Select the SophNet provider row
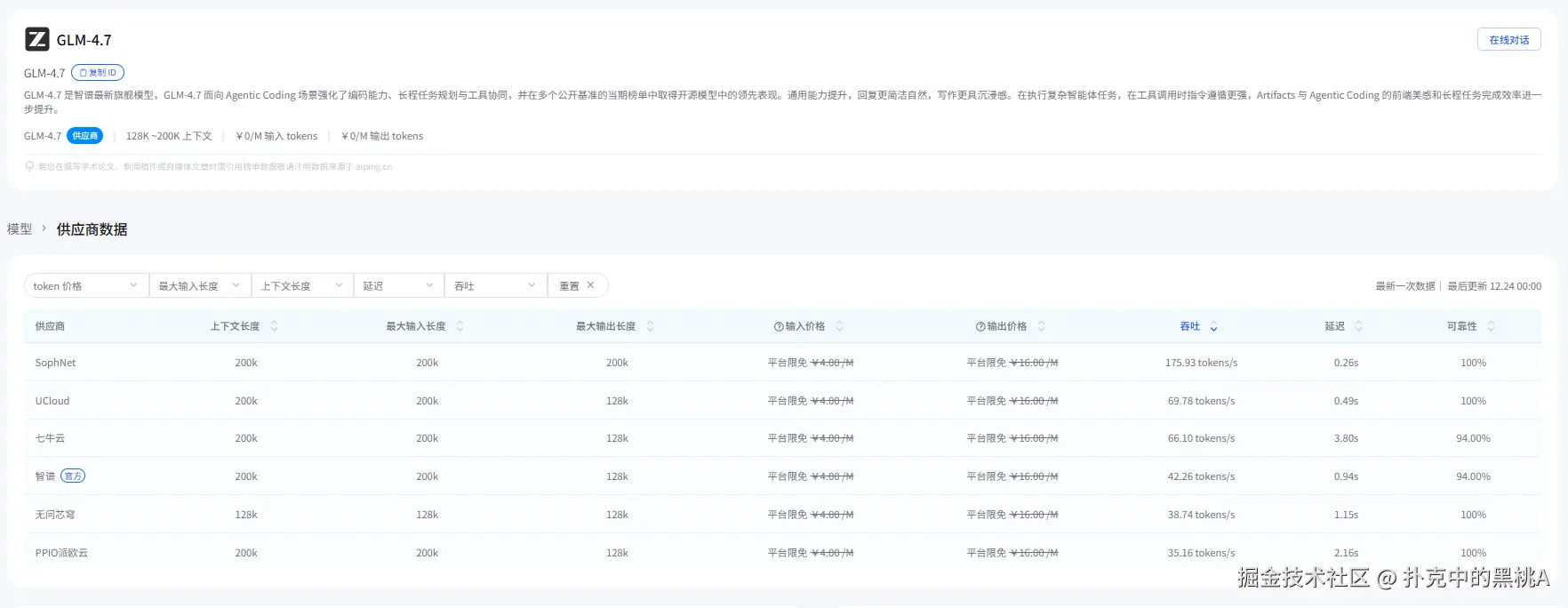Viewport: 1568px width, 608px height. click(782, 363)
